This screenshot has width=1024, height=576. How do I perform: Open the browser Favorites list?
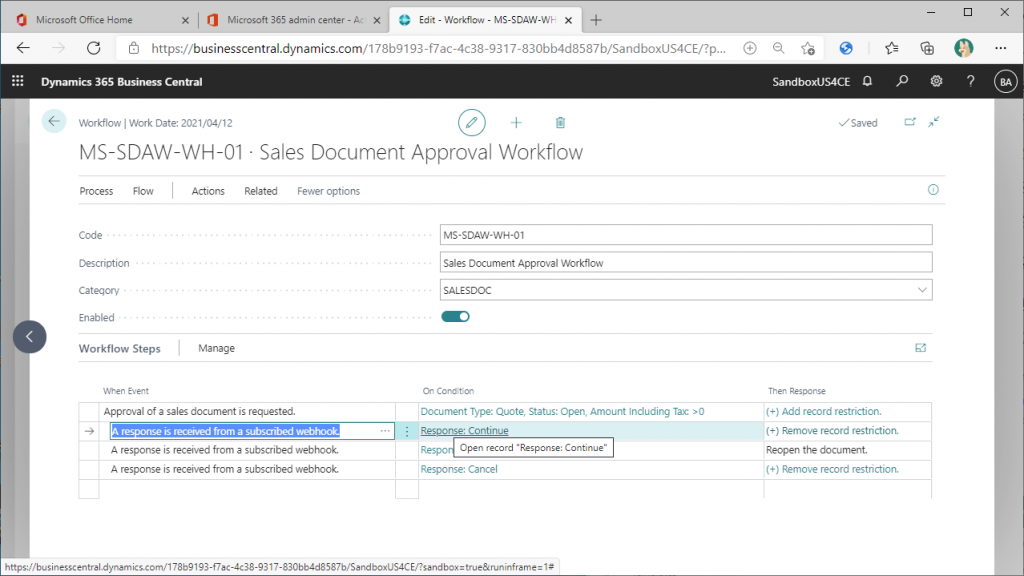[891, 48]
